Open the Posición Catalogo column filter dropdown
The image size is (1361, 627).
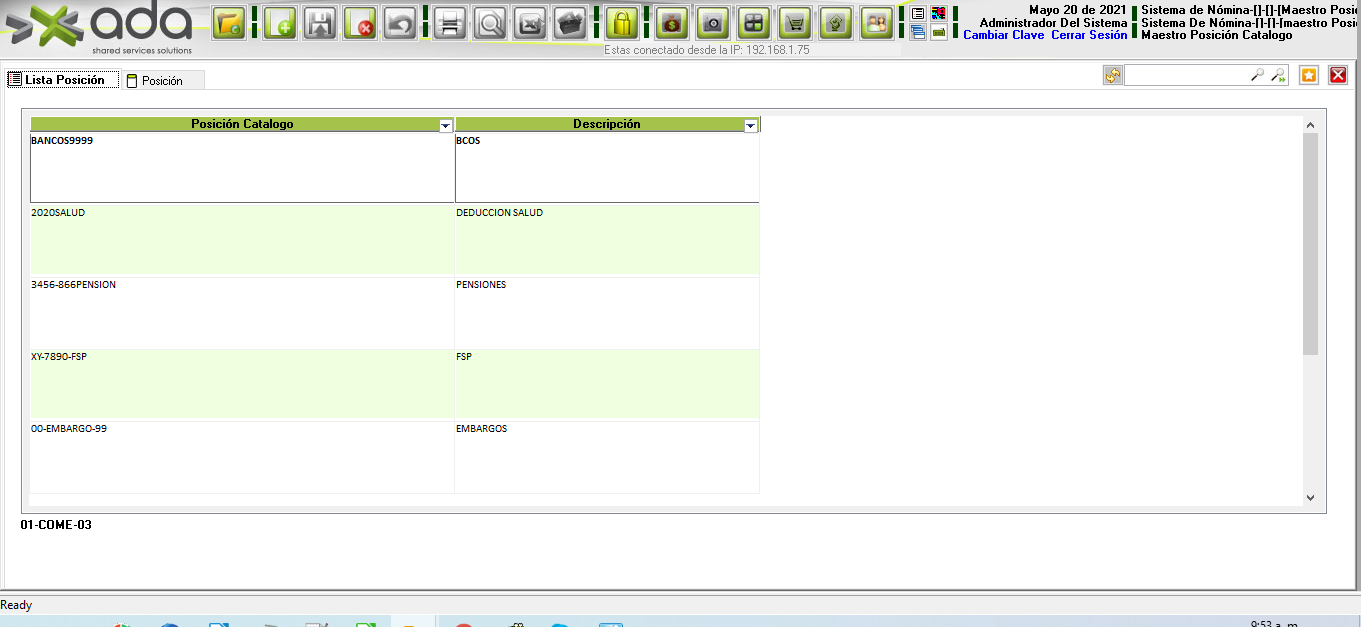(x=446, y=125)
